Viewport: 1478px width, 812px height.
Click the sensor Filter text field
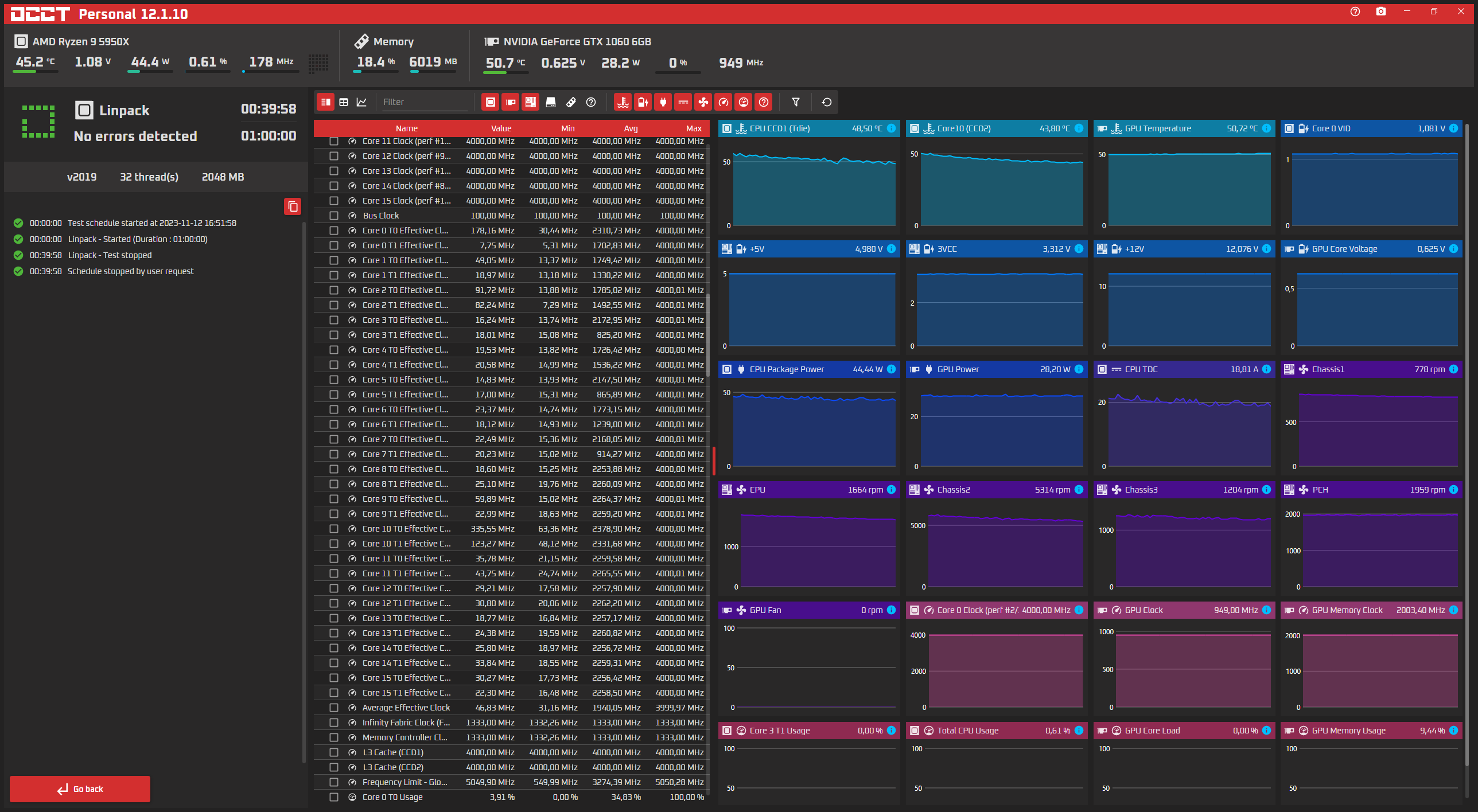point(425,102)
